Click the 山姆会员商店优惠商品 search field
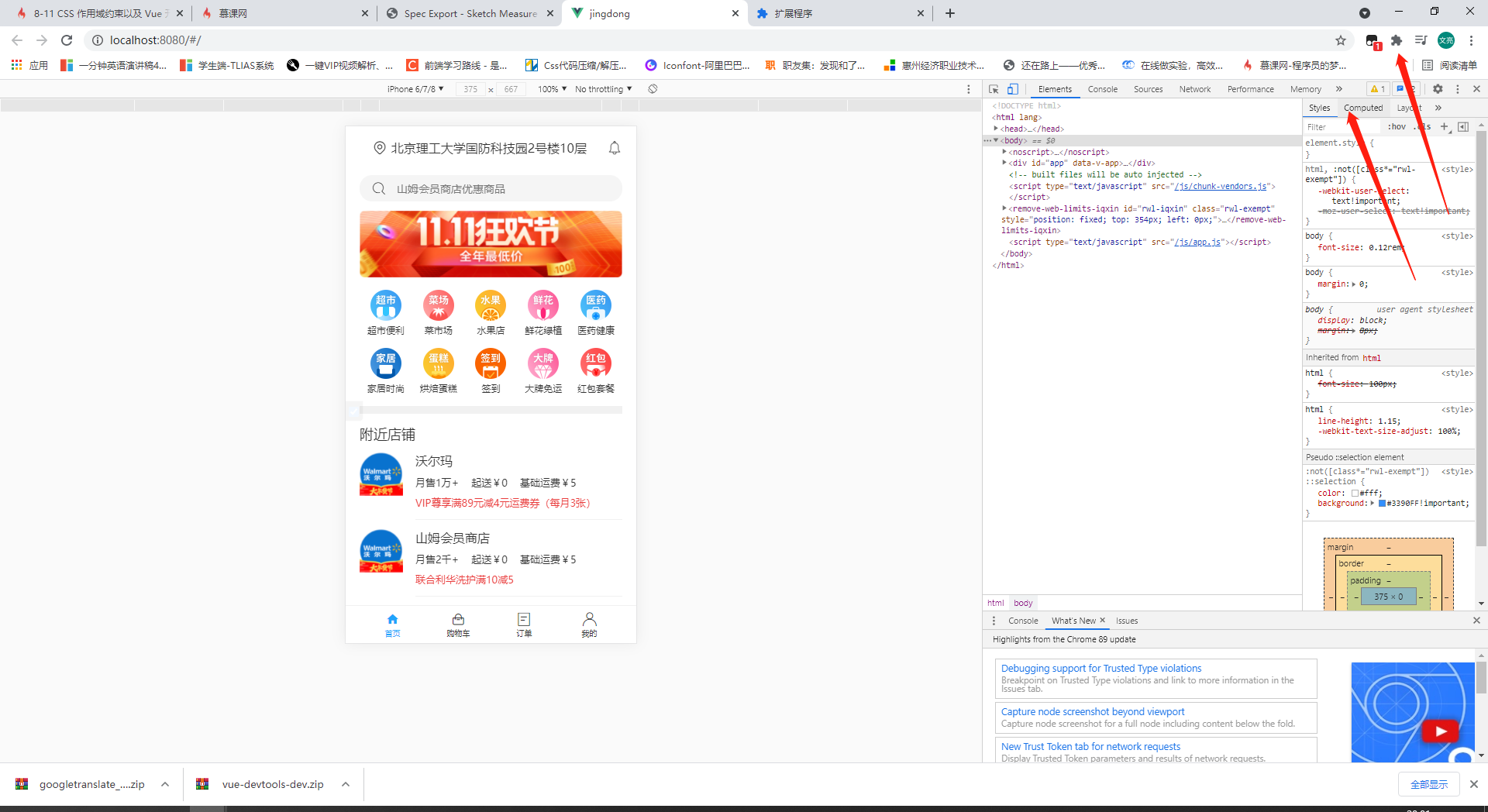The width and height of the screenshot is (1488, 812). (491, 188)
